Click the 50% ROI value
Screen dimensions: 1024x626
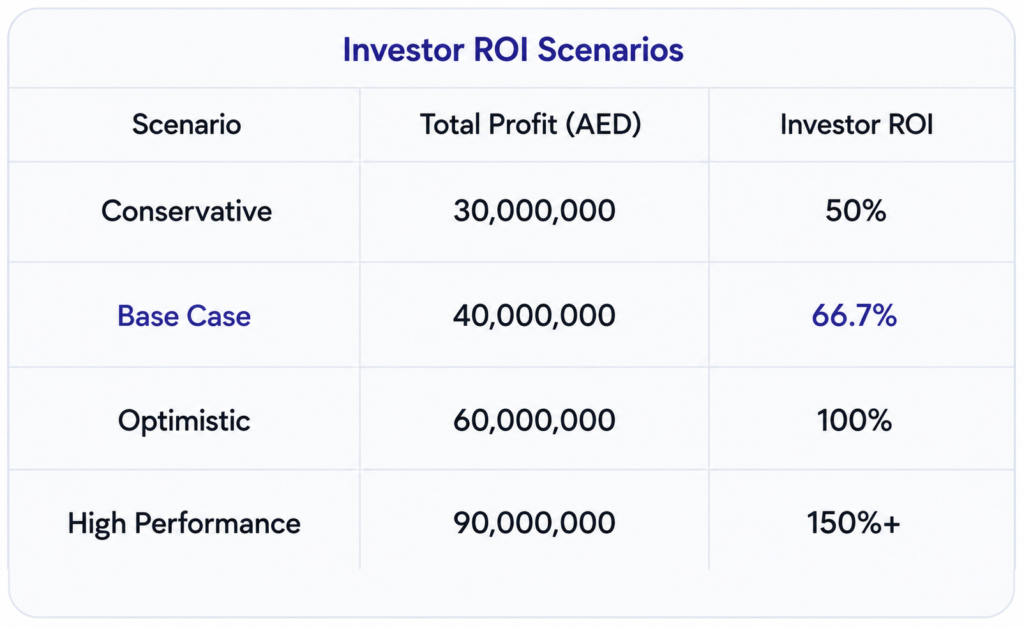pyautogui.click(x=856, y=211)
